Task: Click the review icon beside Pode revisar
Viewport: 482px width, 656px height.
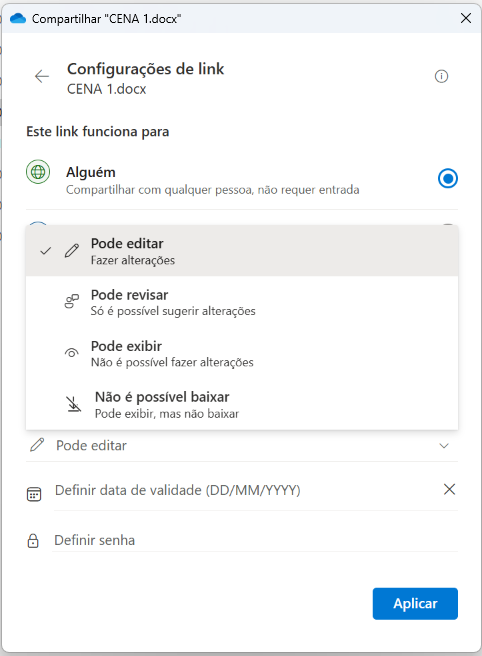Action: pos(72,301)
